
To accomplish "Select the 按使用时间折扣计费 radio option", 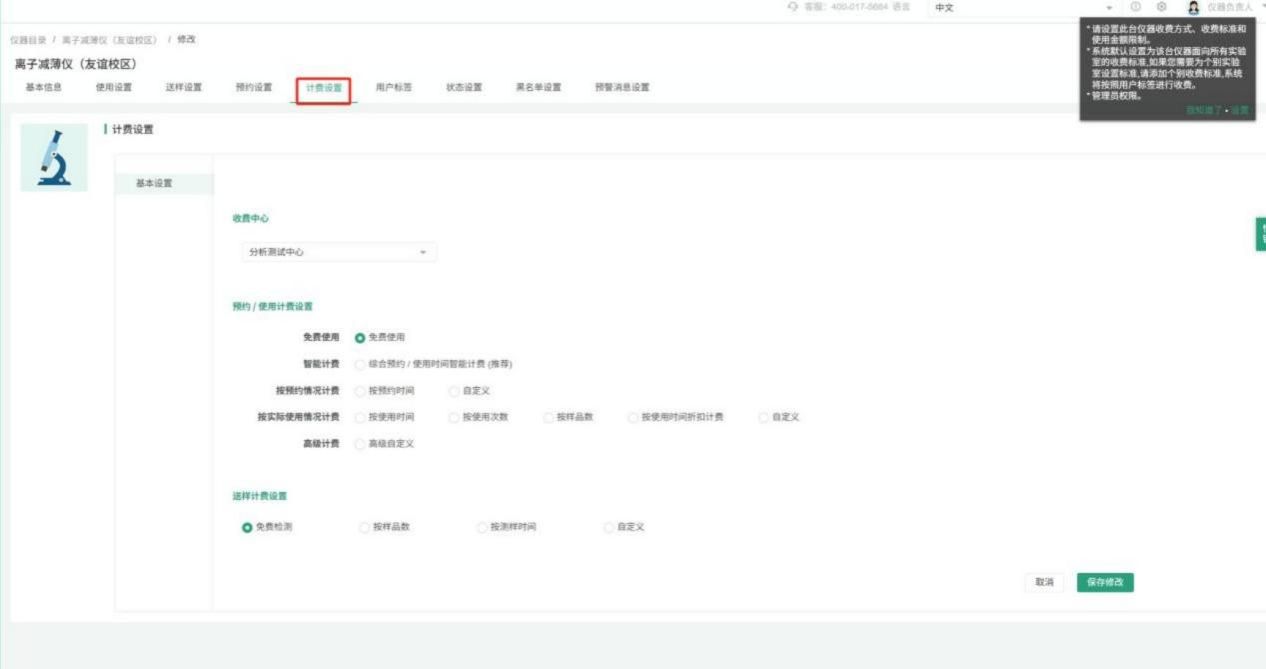I will [633, 417].
